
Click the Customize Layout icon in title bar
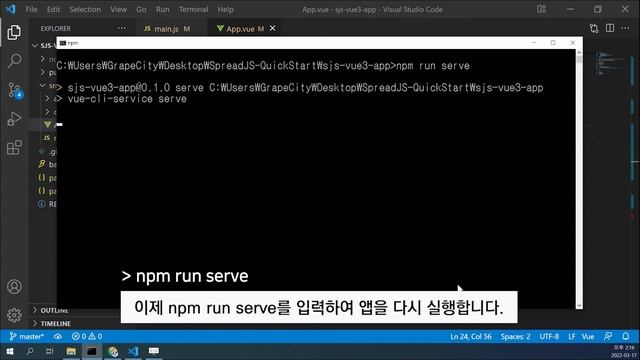(541, 9)
